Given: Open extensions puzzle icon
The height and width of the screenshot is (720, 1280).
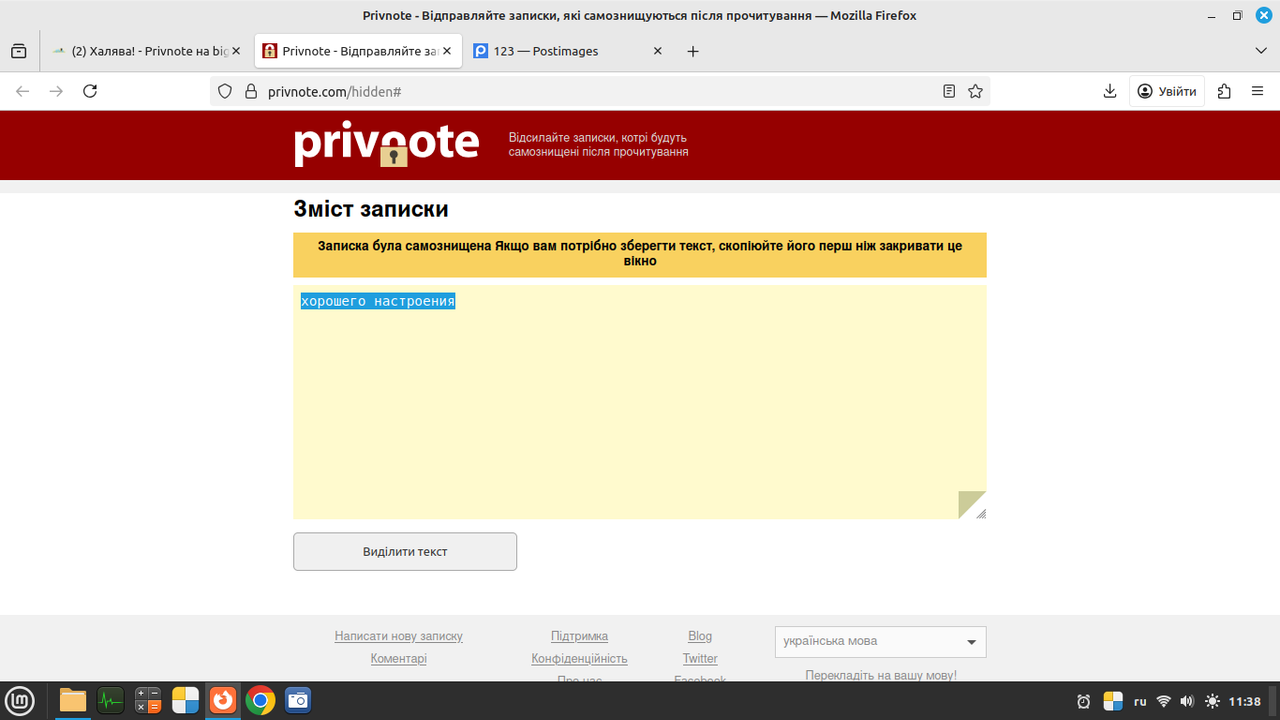Looking at the screenshot, I should coord(1224,91).
